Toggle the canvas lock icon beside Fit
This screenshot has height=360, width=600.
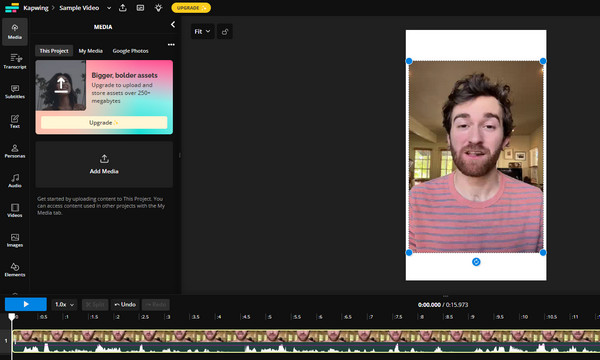coord(225,32)
